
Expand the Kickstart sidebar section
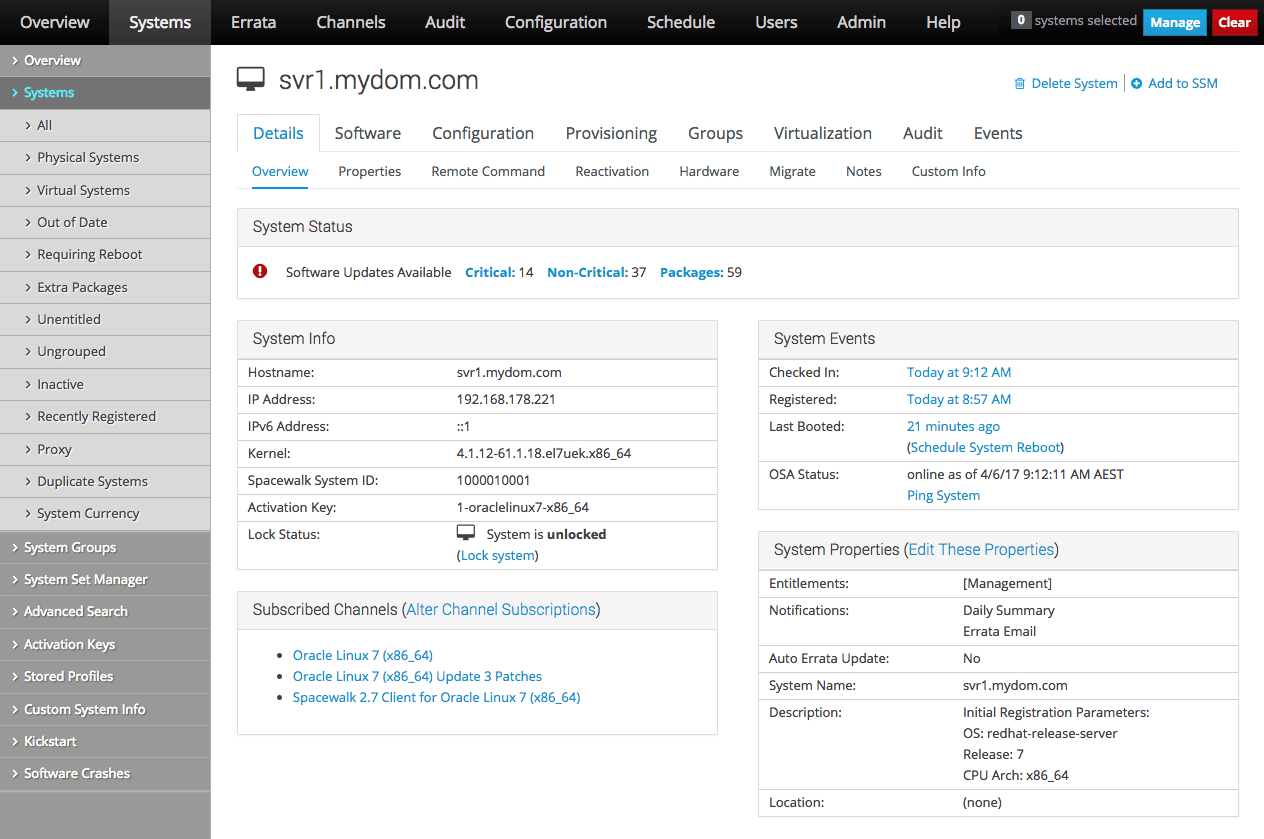105,741
